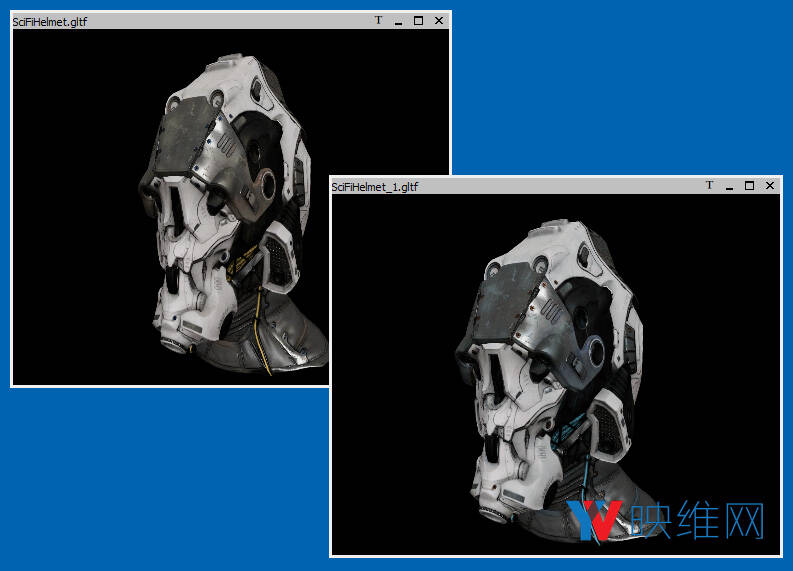The height and width of the screenshot is (571, 793).
Task: Select the SciFiHelmet.gltf title bar text
Action: pos(49,21)
